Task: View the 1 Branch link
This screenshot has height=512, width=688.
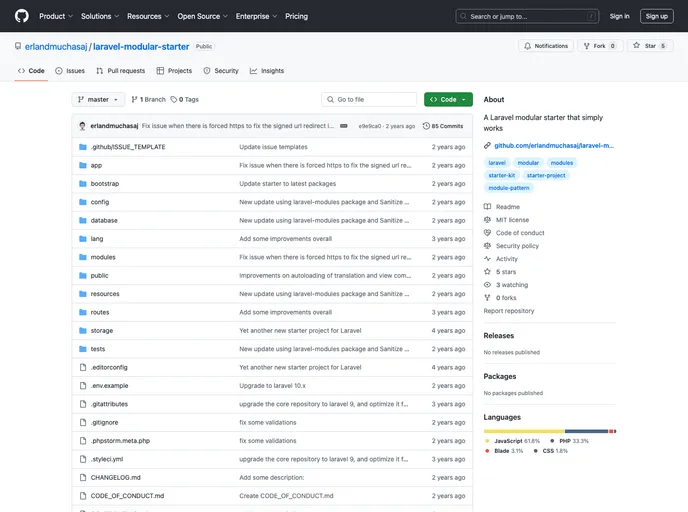Action: point(148,100)
